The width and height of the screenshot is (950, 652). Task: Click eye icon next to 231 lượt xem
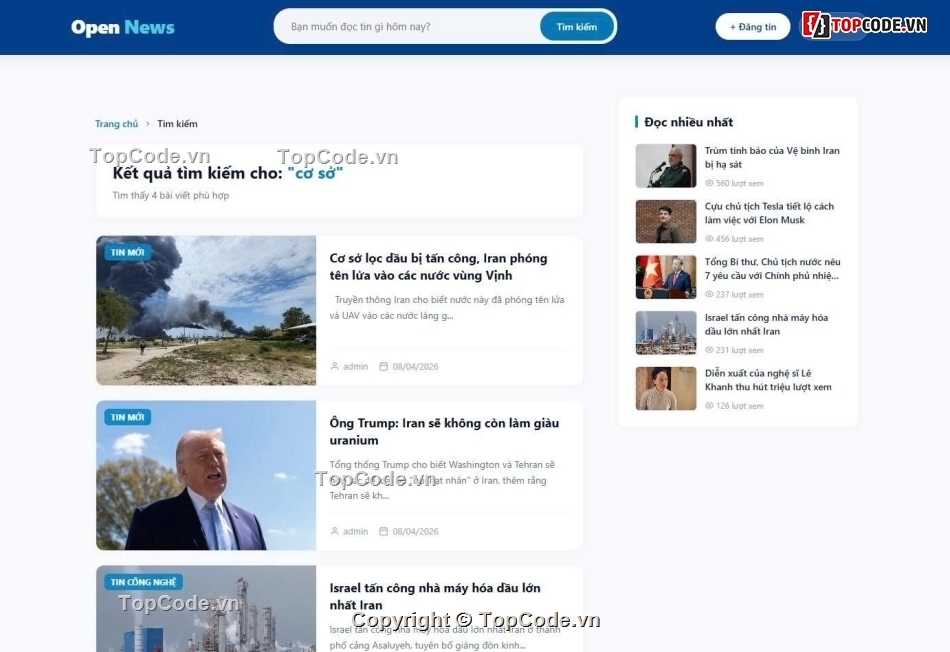coord(709,350)
